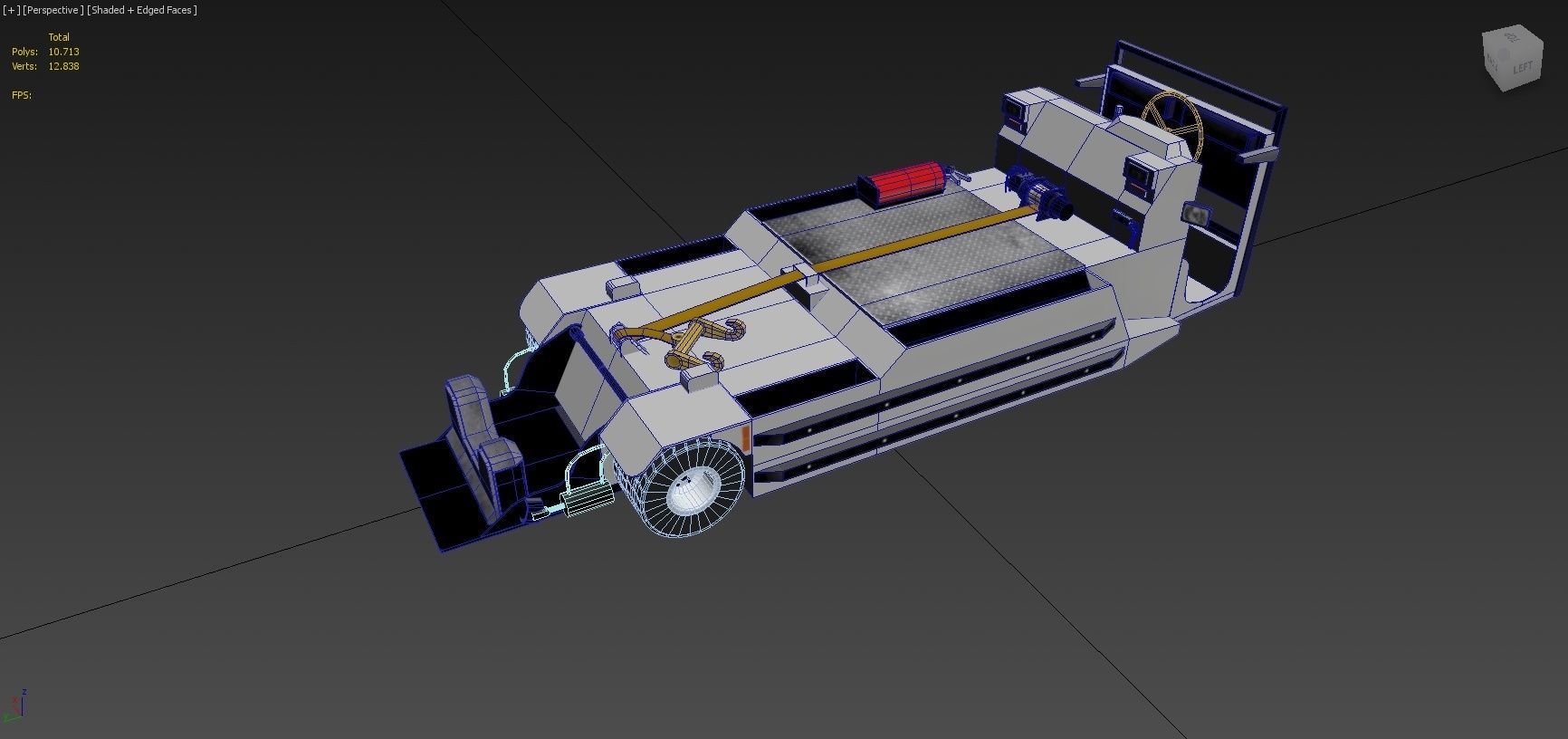Click the Polys count value 10.713
Viewport: 1568px width, 739px height.
[x=63, y=52]
